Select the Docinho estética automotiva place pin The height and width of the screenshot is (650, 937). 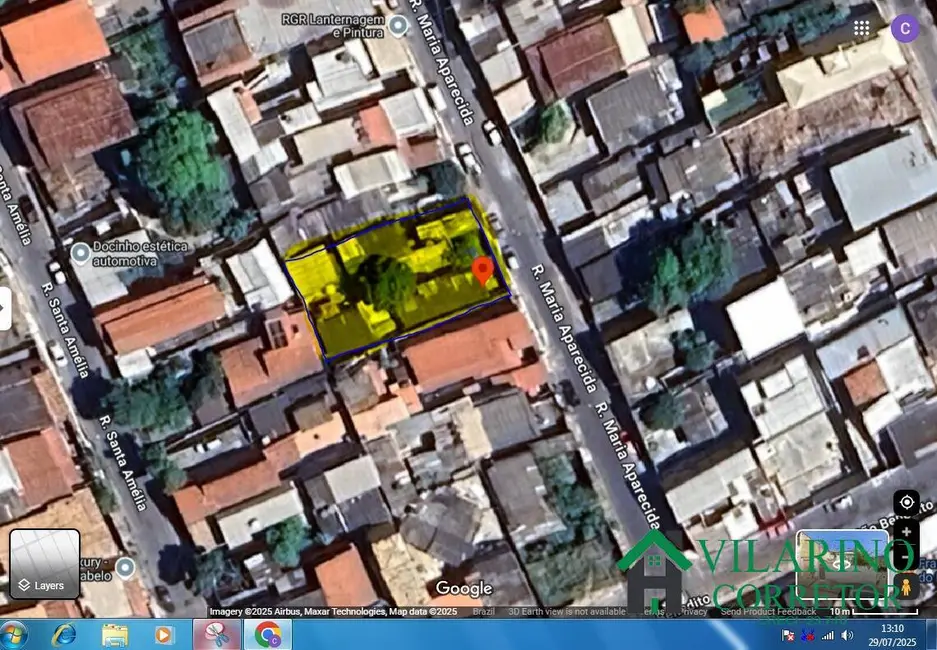[x=80, y=252]
